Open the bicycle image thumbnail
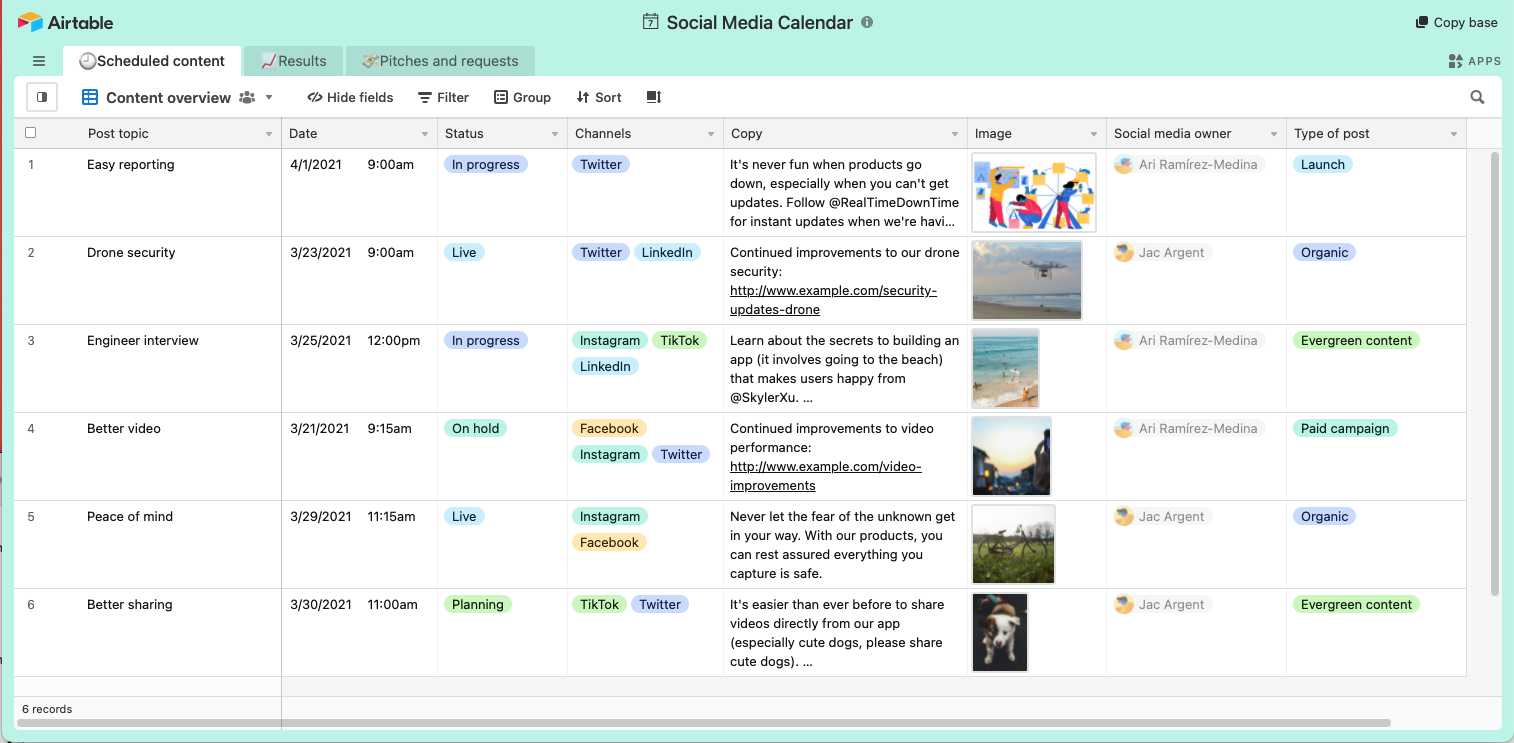 [1013, 544]
